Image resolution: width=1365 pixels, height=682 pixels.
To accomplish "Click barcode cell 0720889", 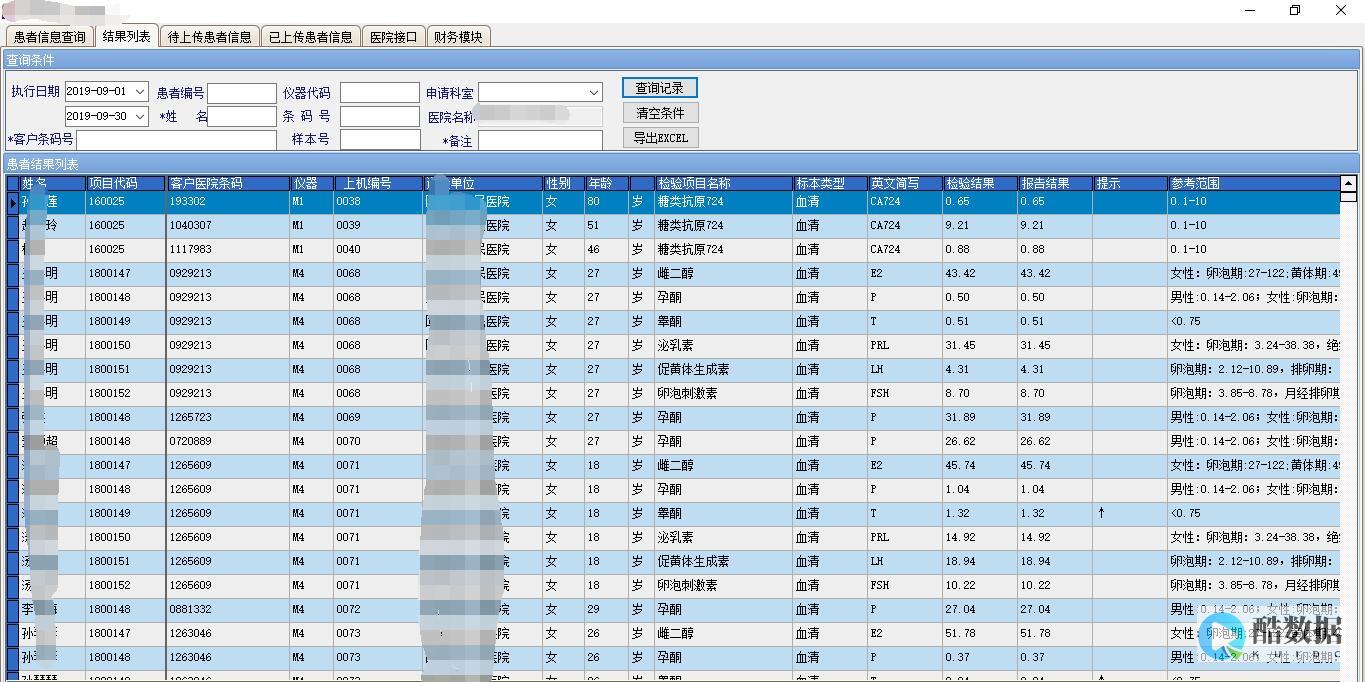I will [227, 441].
